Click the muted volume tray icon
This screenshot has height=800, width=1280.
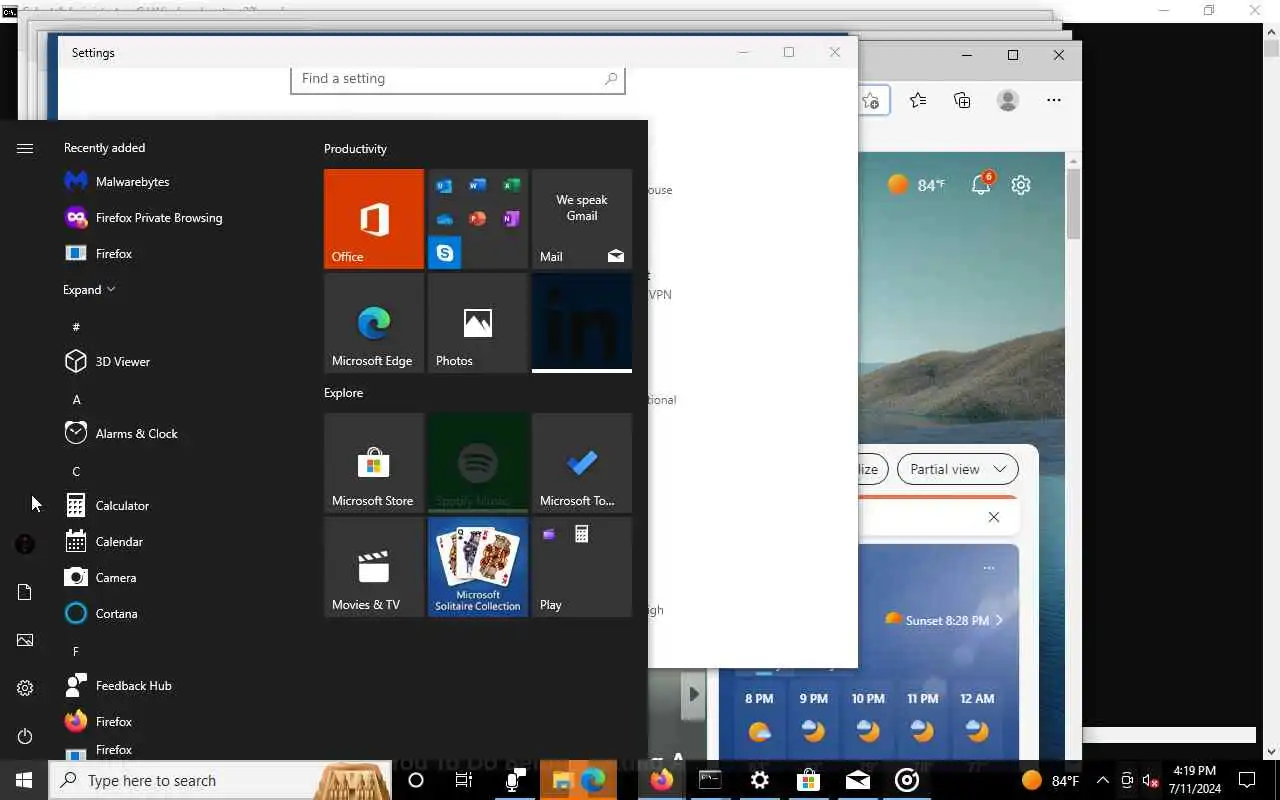[1150, 780]
